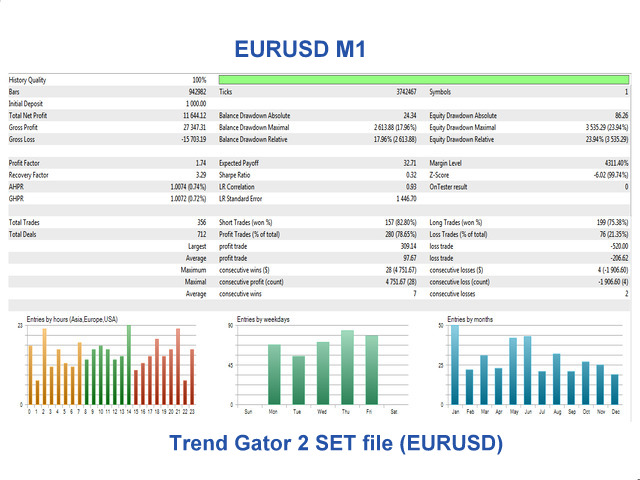Screen dimensions: 640x480
Task: Click the Balance Drawdown Relative label
Action: [x=253, y=139]
